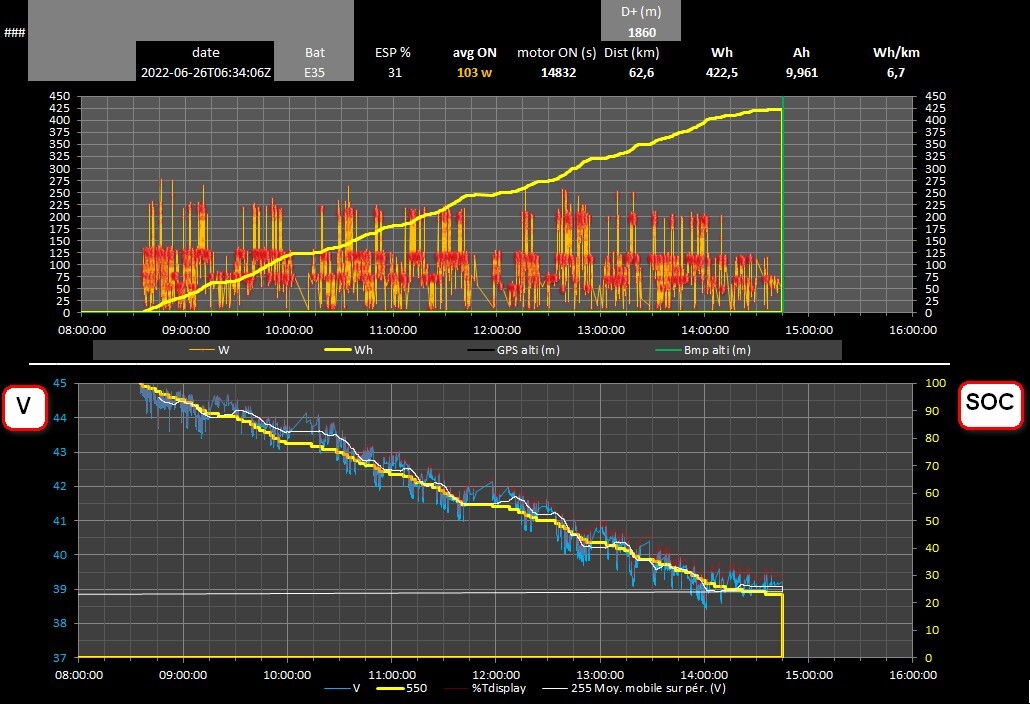Click the 60 label on the SOC axis

(932, 493)
